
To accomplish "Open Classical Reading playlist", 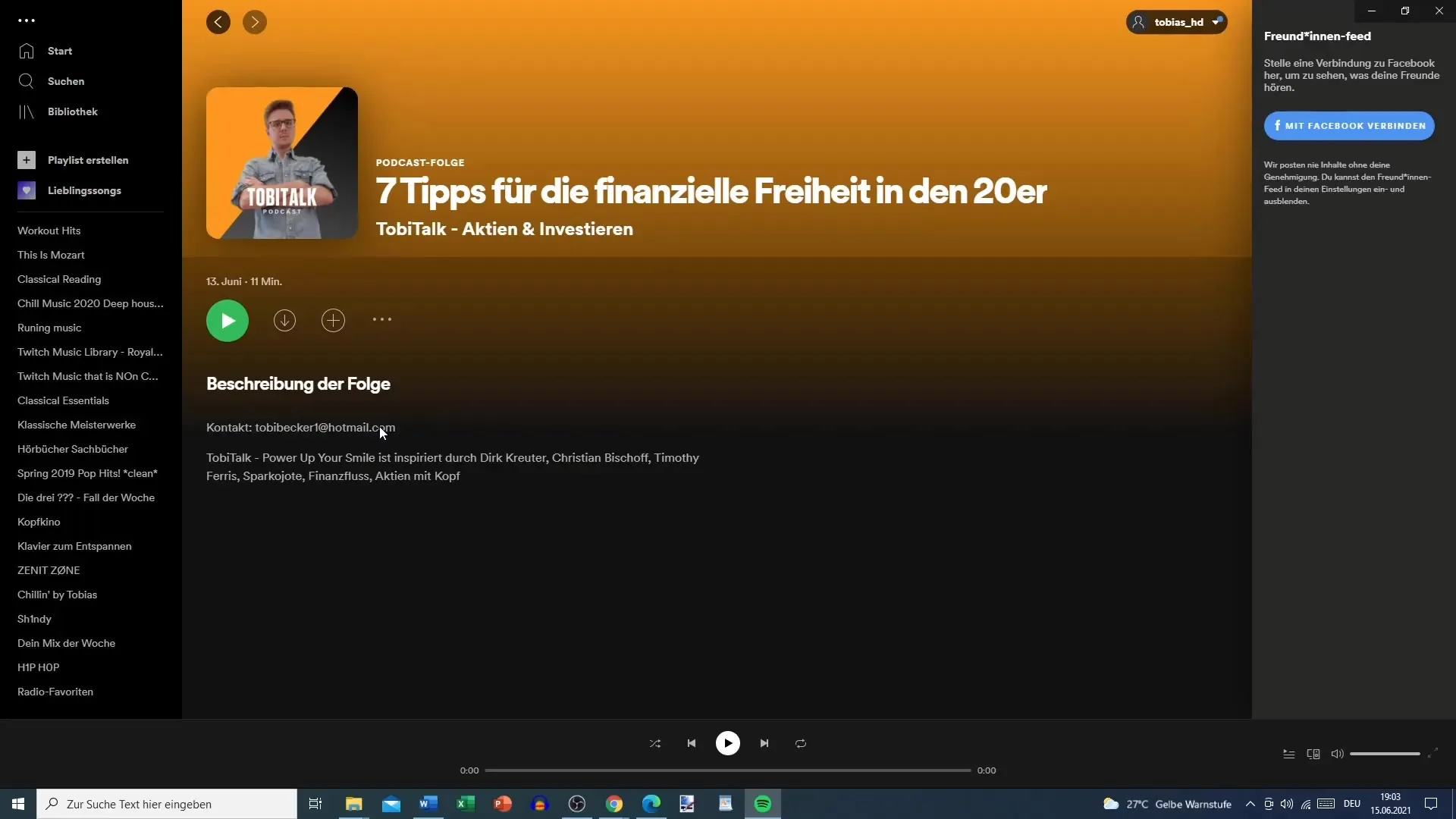I will click(x=59, y=279).
